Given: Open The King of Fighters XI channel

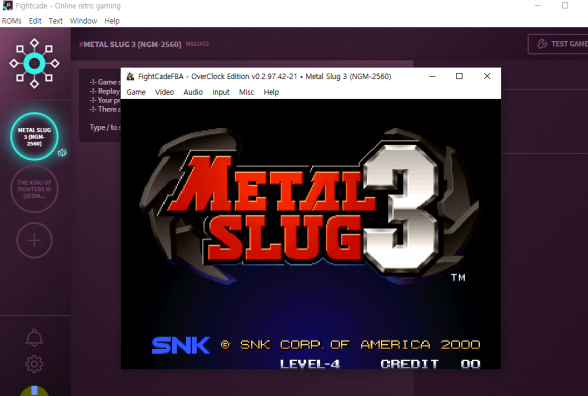Looking at the screenshot, I should (x=34, y=189).
